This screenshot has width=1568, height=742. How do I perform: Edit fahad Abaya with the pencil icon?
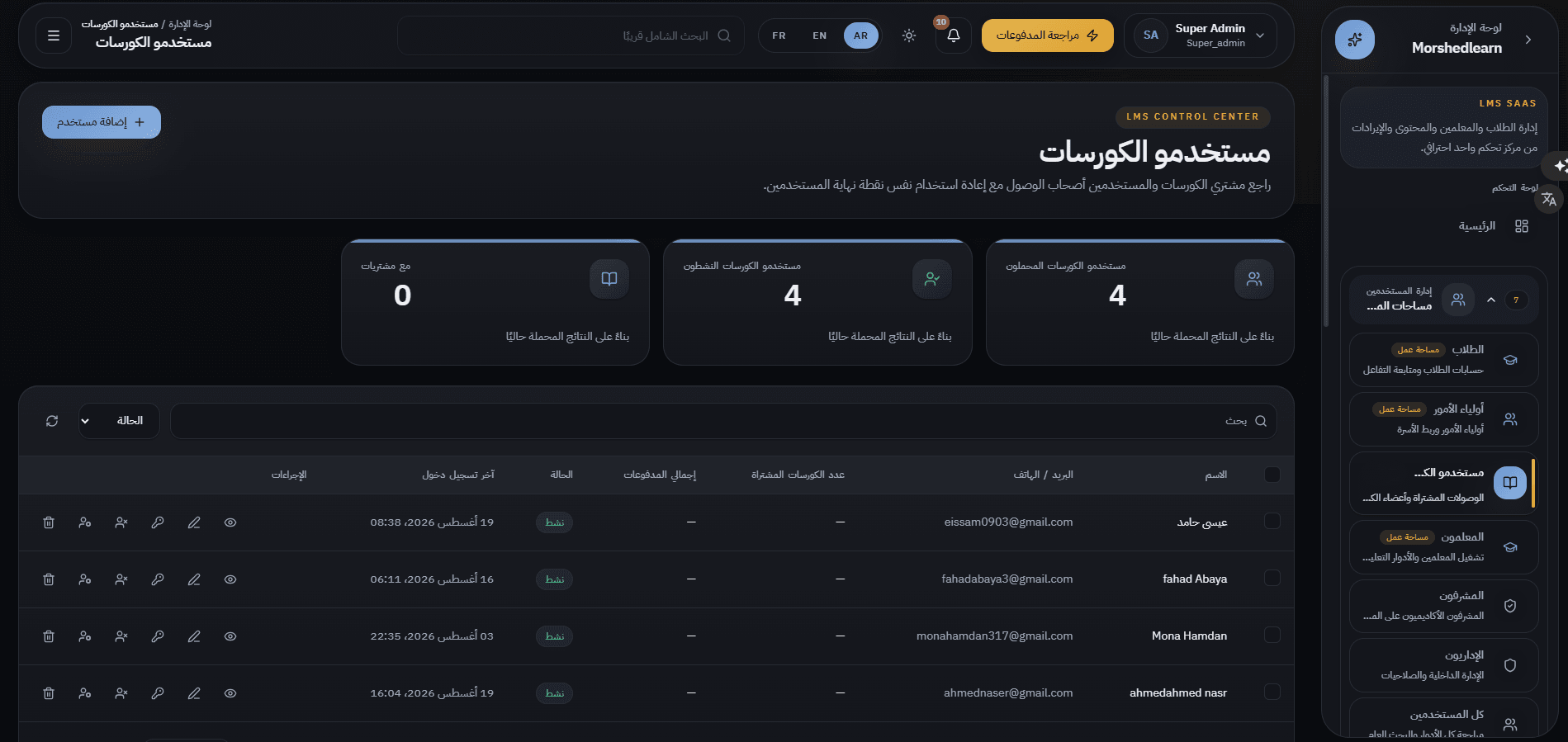point(194,579)
